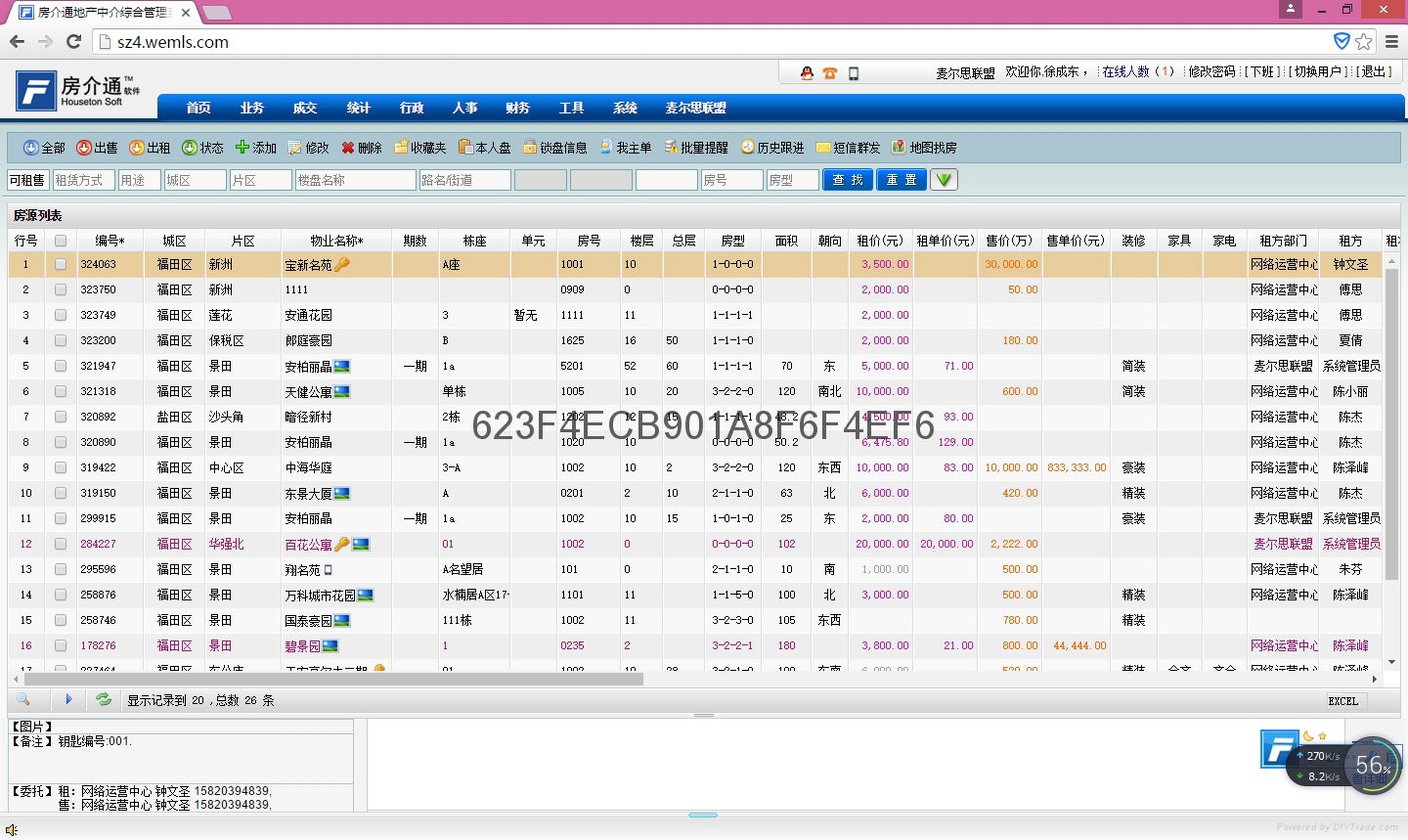Image resolution: width=1408 pixels, height=840 pixels.
Task: Click the orange telephone icon in header
Action: (x=830, y=73)
